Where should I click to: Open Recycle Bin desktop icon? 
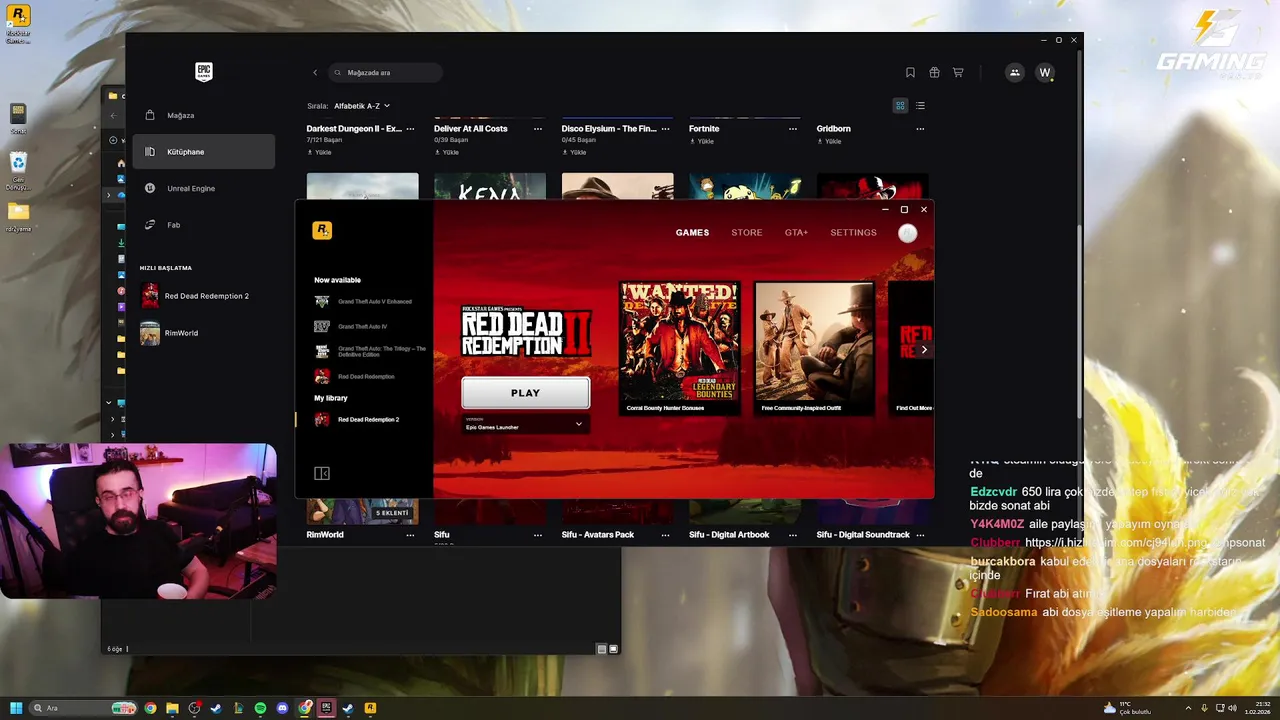[x=18, y=170]
